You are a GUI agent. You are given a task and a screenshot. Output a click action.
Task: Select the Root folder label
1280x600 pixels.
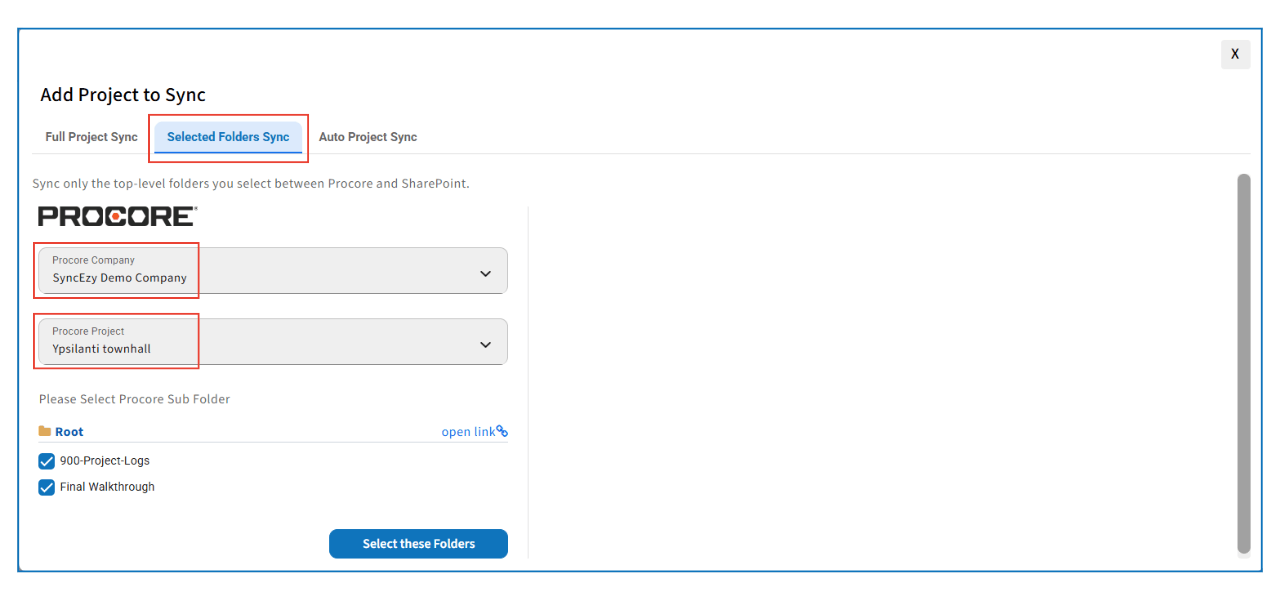69,431
